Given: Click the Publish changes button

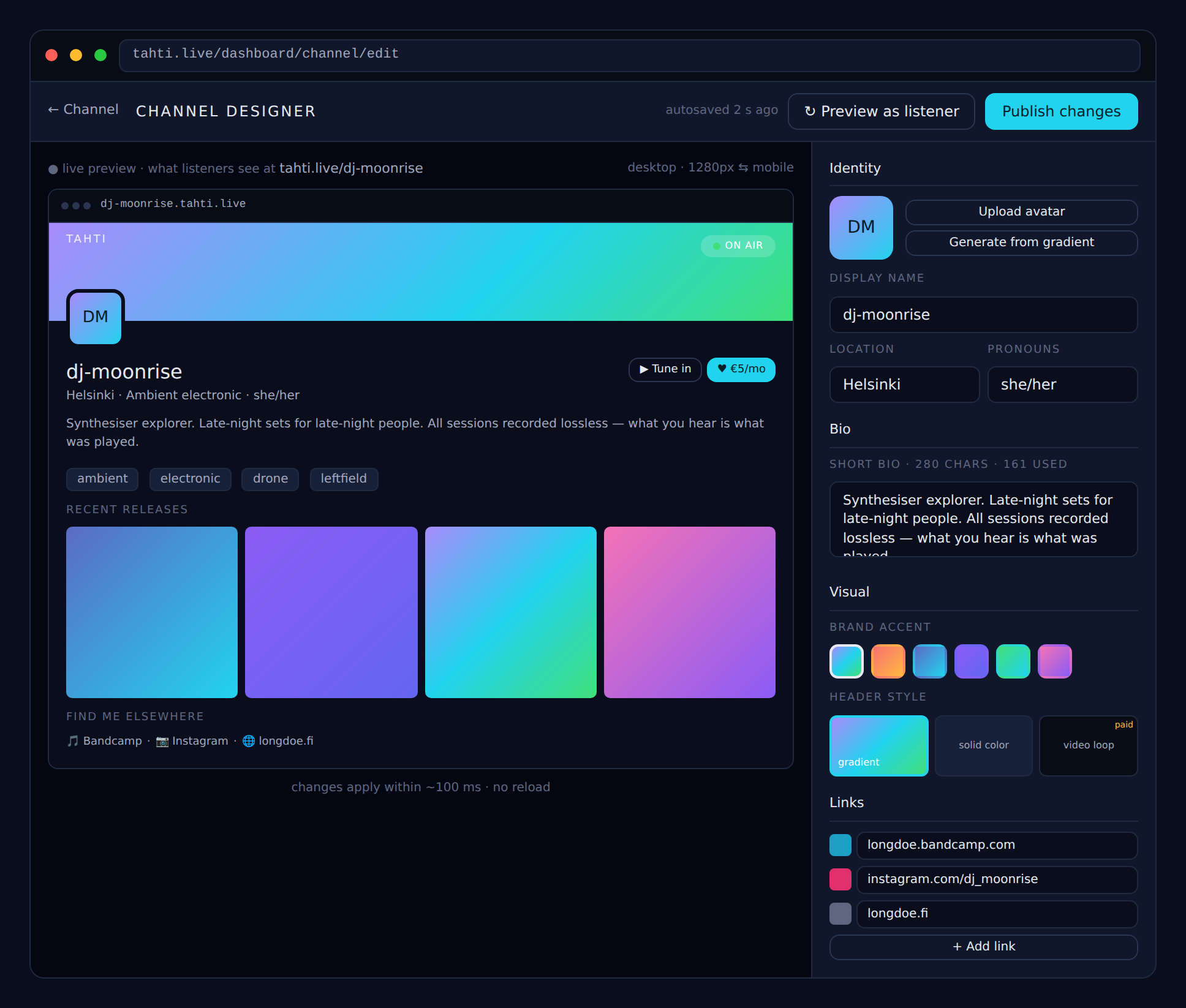Looking at the screenshot, I should click(x=1061, y=111).
